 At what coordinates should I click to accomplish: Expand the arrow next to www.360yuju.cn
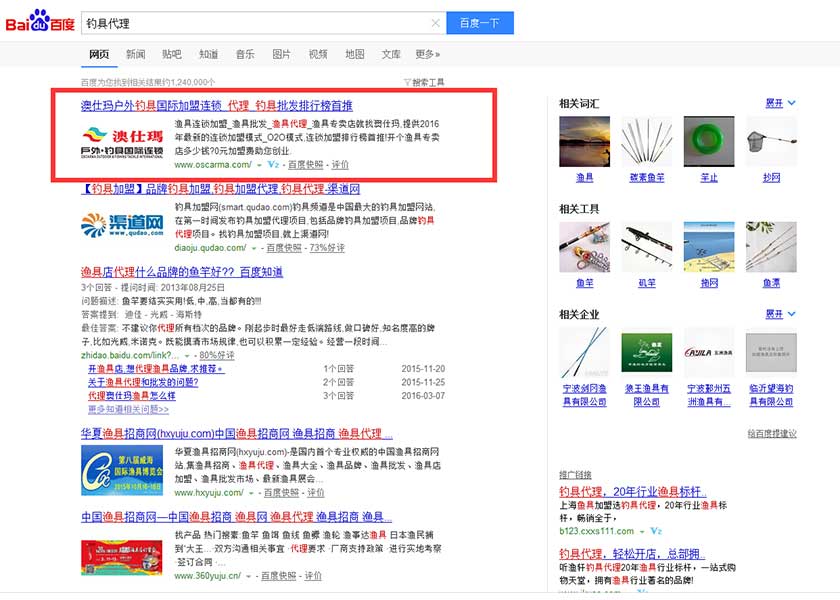(249, 576)
